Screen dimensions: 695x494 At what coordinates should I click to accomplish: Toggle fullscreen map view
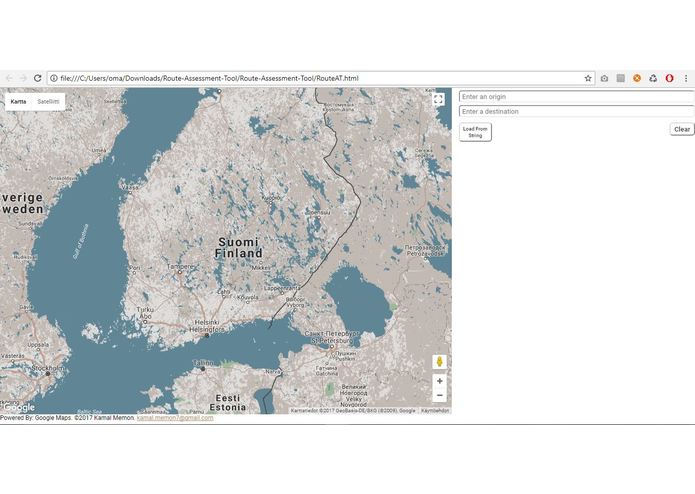[x=438, y=99]
